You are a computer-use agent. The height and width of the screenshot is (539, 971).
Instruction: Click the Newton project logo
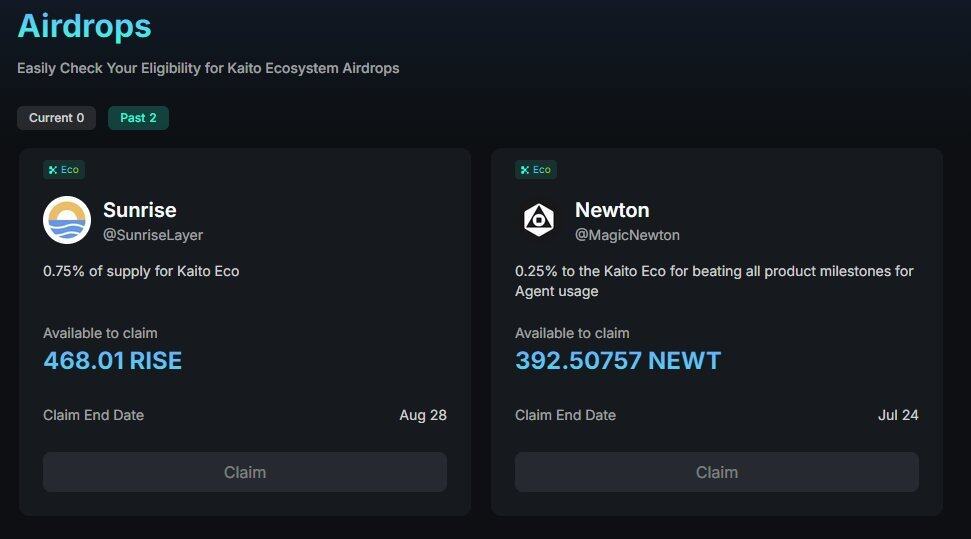coord(539,220)
